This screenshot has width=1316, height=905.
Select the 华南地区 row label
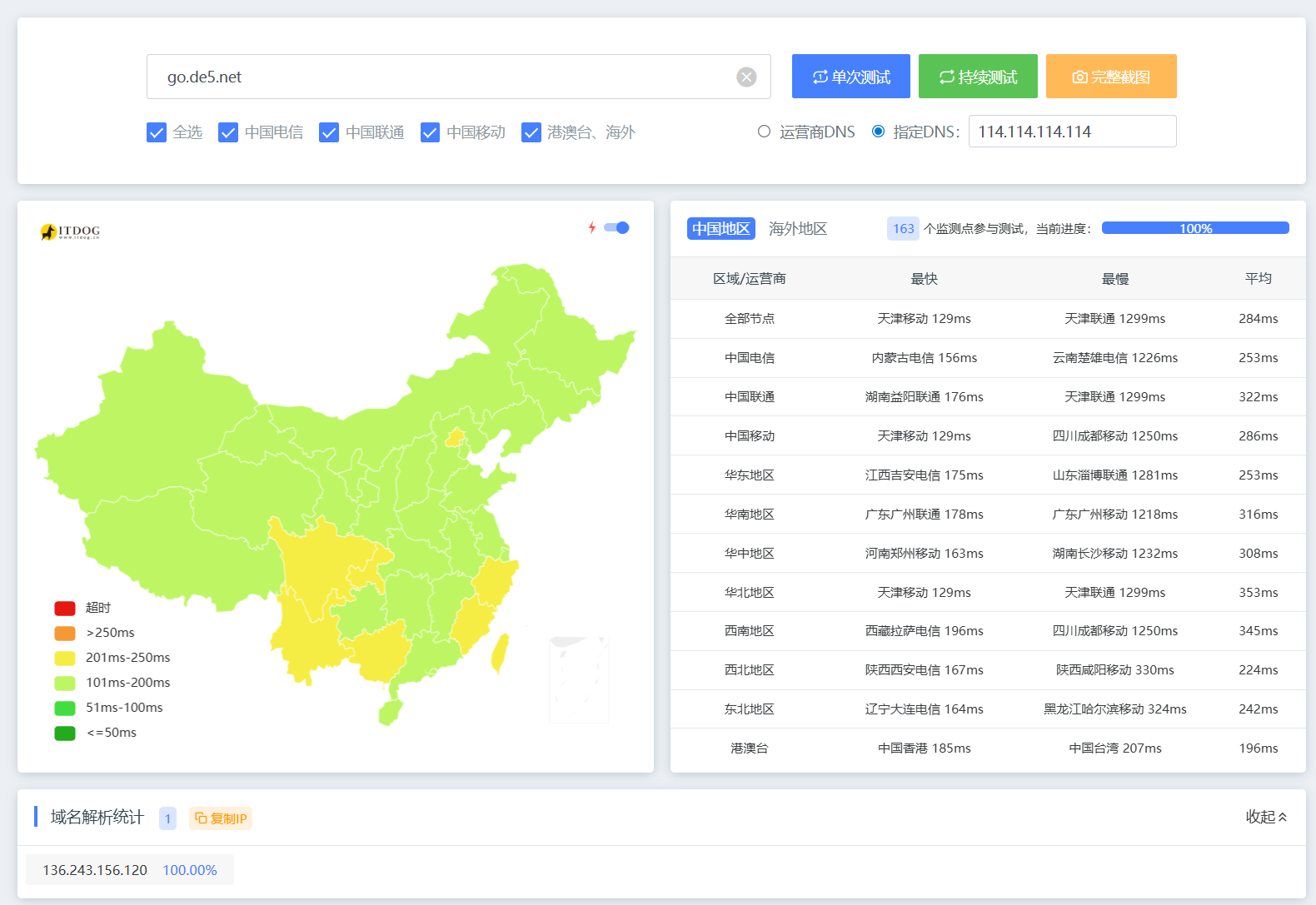coord(750,515)
